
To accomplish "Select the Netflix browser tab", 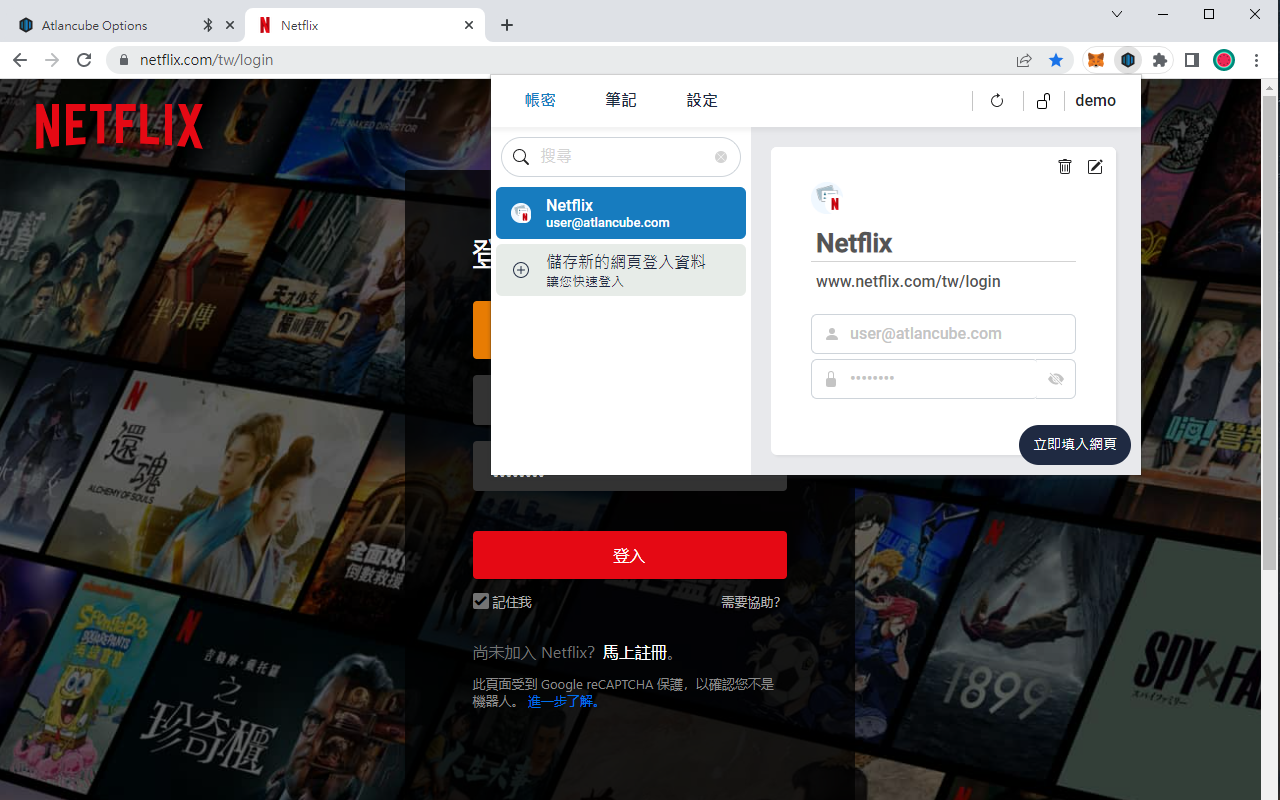I will (366, 25).
